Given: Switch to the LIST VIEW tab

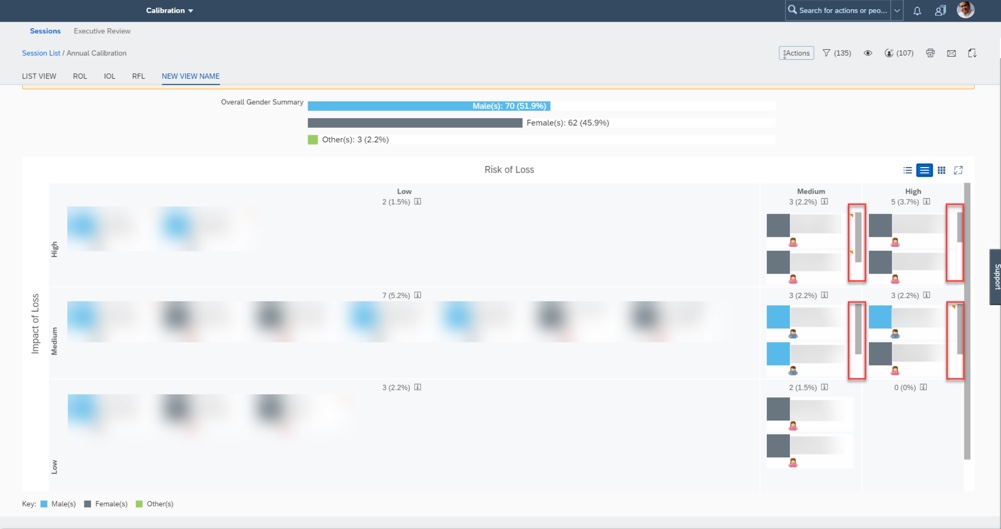Looking at the screenshot, I should click(x=39, y=76).
